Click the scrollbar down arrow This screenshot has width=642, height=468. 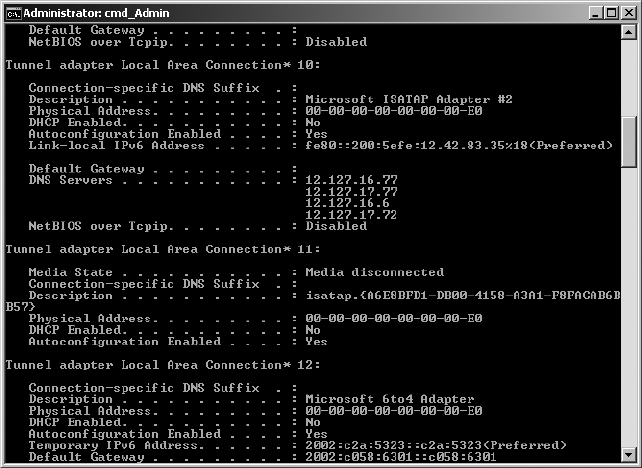[x=628, y=455]
